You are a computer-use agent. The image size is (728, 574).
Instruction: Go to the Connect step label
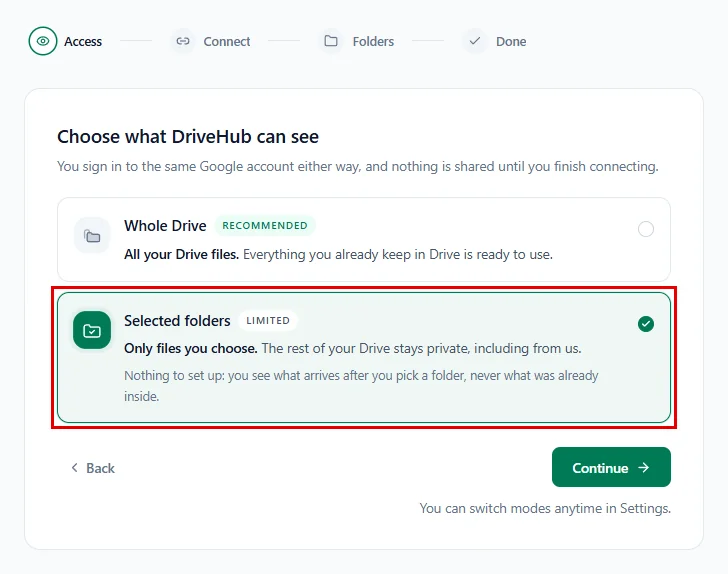click(227, 42)
